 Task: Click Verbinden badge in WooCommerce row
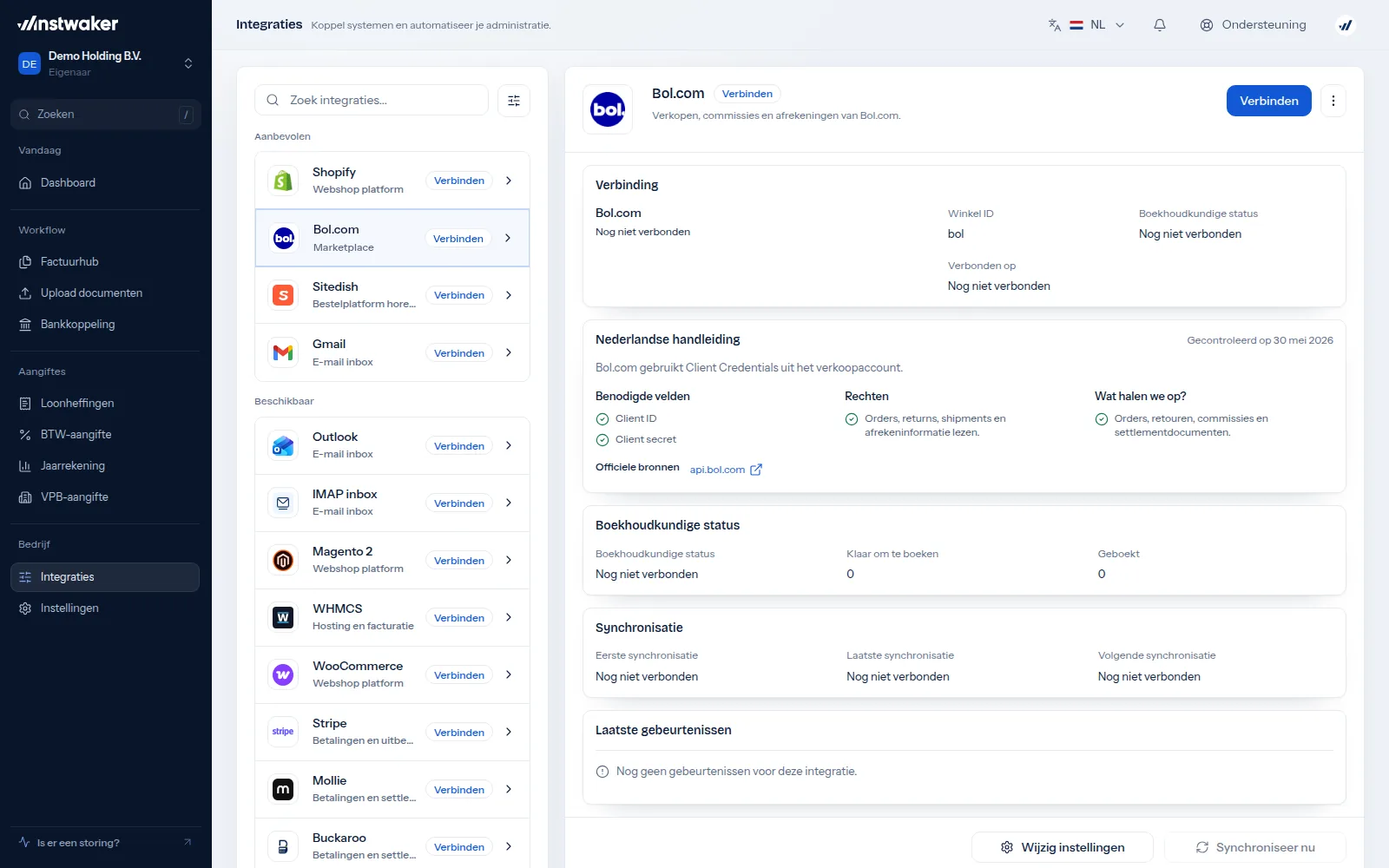[459, 674]
